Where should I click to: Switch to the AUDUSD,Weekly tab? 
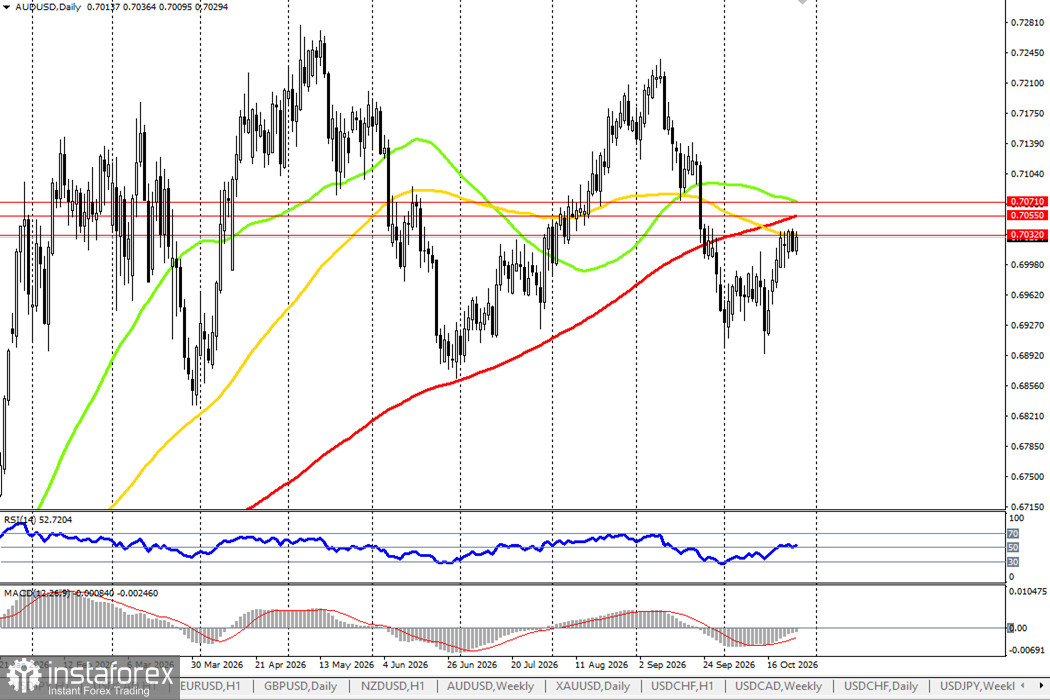(x=490, y=686)
